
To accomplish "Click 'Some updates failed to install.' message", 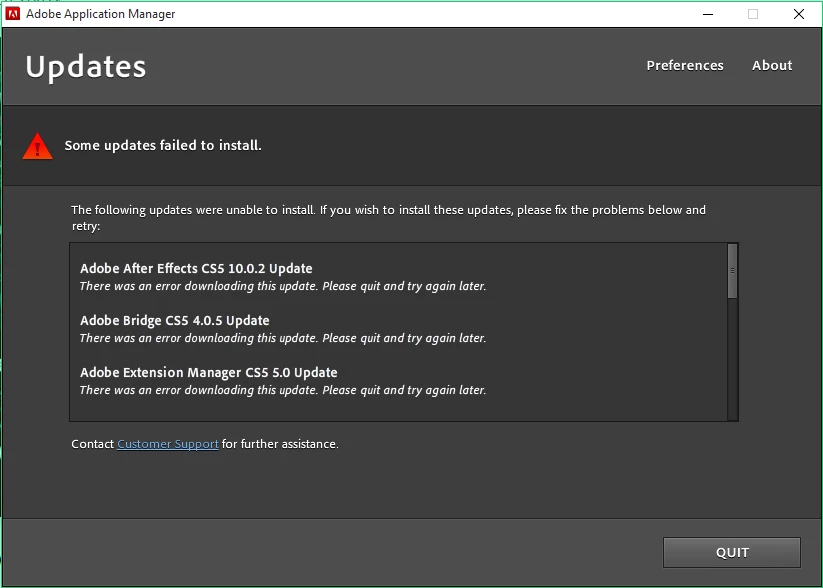I will (163, 145).
